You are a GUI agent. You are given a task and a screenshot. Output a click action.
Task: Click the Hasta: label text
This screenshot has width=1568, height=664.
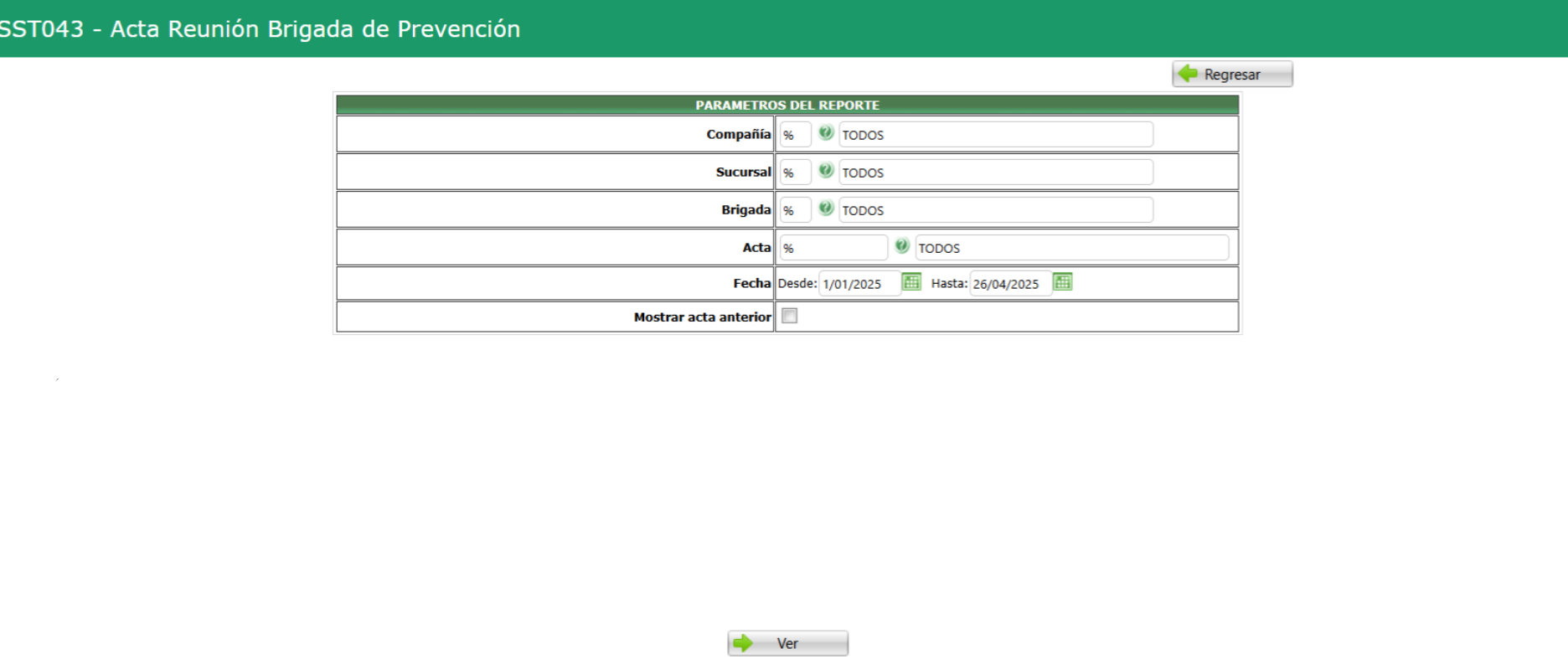(x=949, y=283)
